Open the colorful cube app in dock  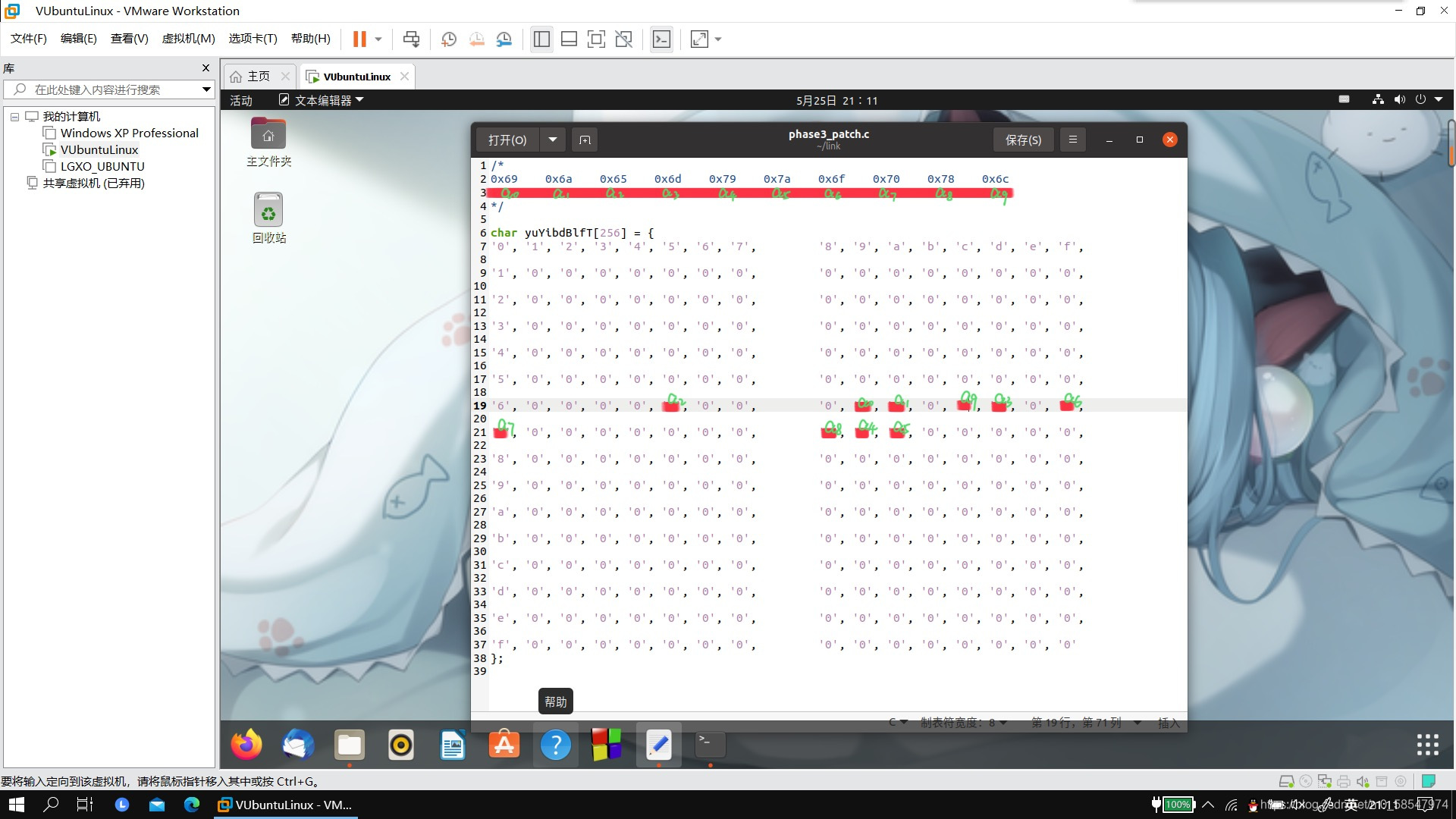[x=607, y=745]
